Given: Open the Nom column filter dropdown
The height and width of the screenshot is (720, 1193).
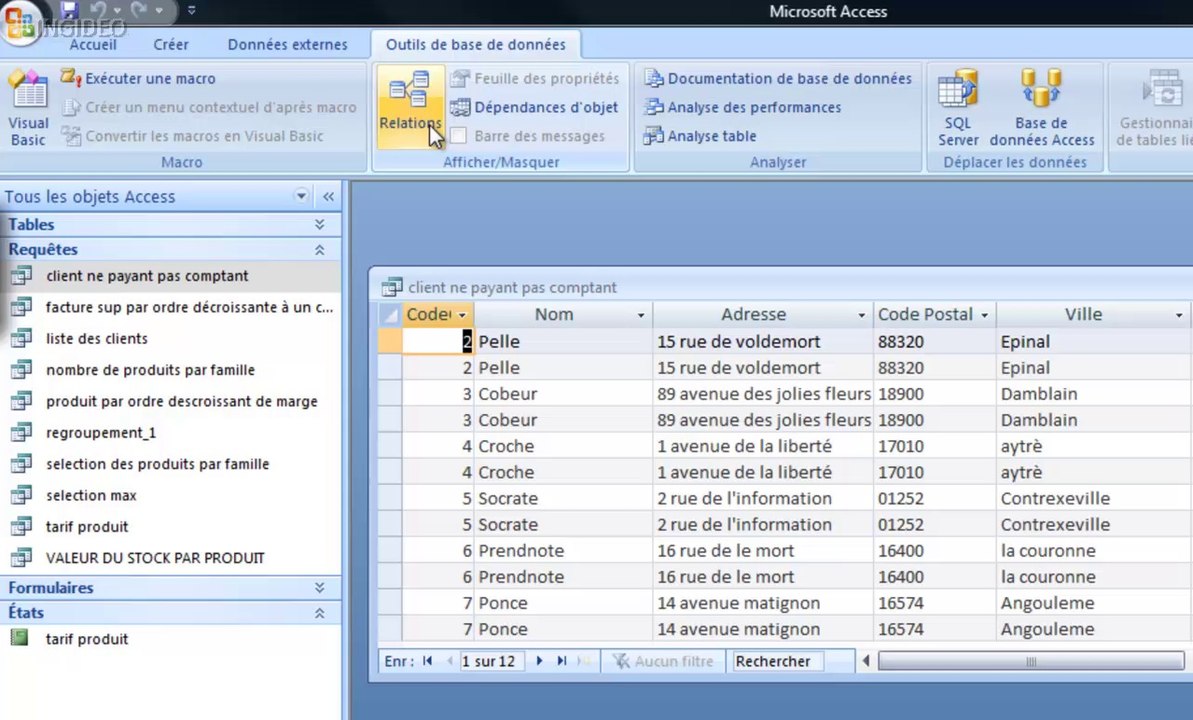Looking at the screenshot, I should 641,315.
